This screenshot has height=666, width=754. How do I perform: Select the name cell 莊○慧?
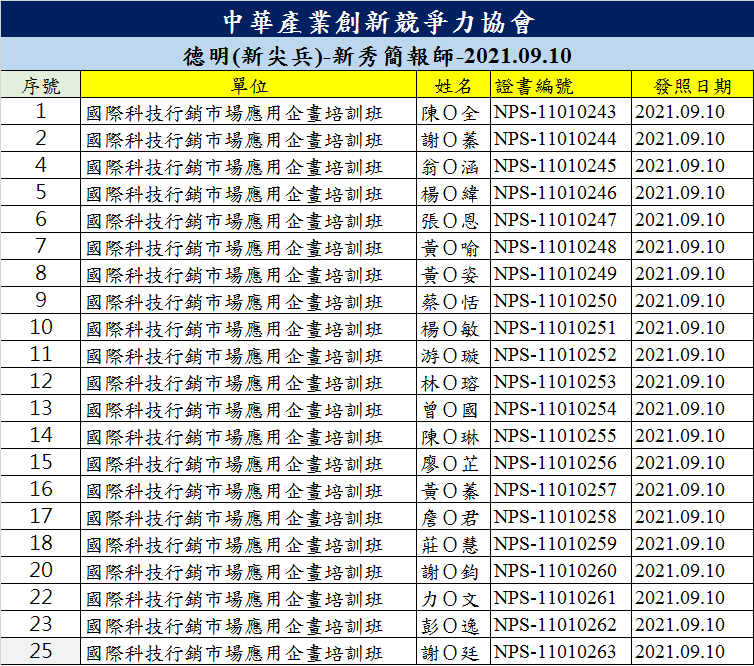[451, 544]
